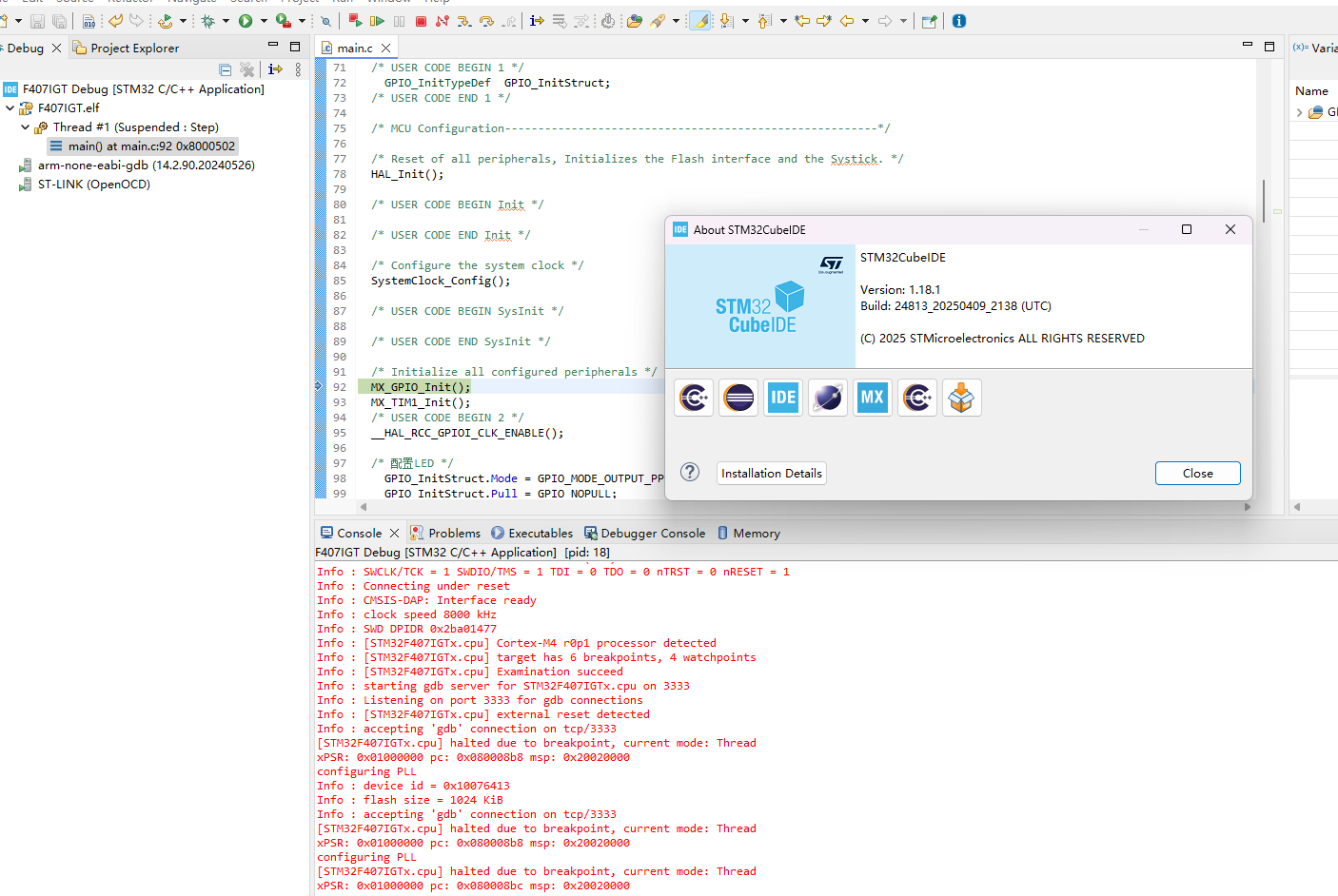This screenshot has height=896, width=1338.
Task: Open the Run configurations dropdown arrow
Action: [x=264, y=21]
